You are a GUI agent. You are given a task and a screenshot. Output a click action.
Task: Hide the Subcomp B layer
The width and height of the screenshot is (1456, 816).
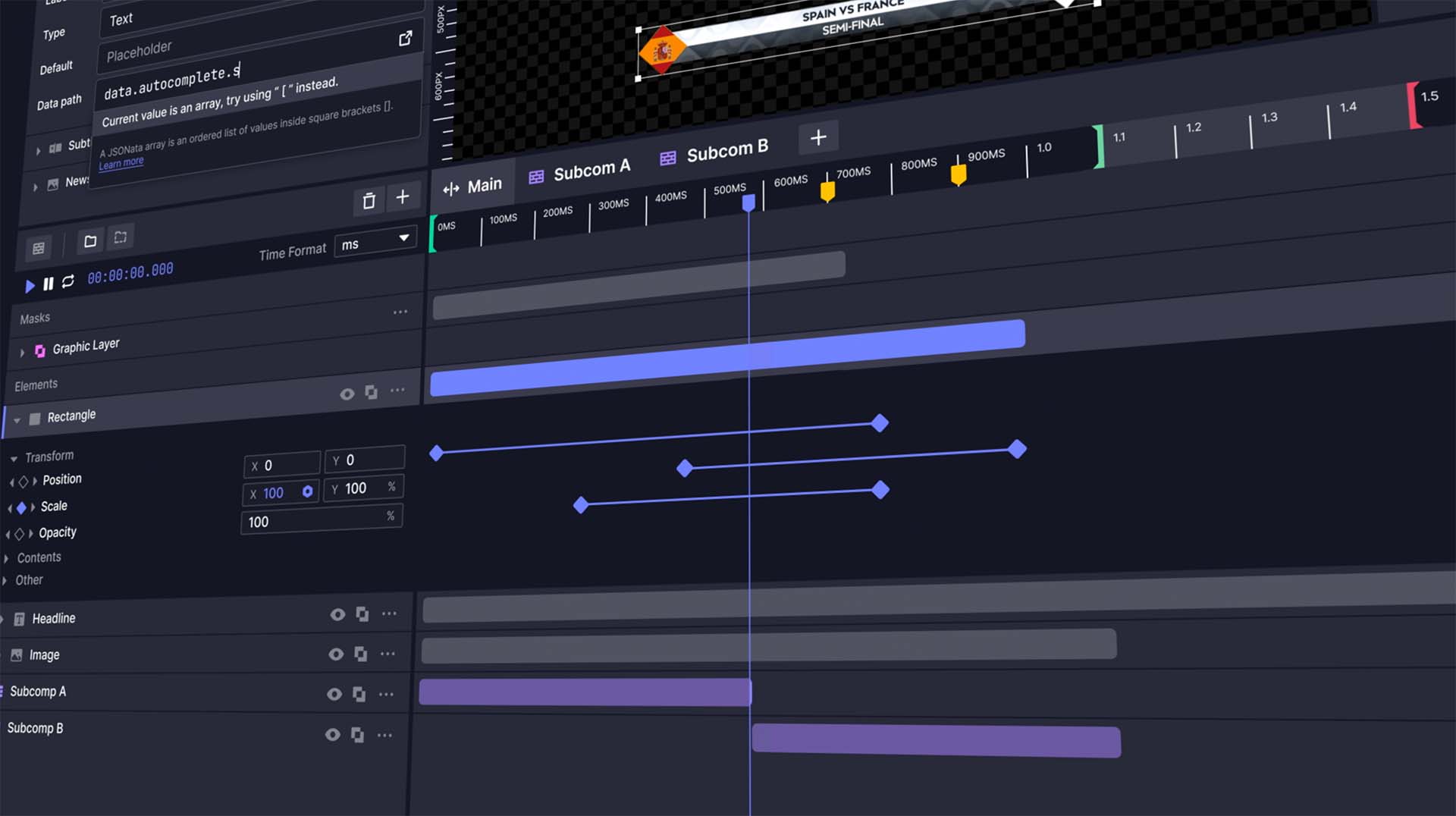click(333, 735)
